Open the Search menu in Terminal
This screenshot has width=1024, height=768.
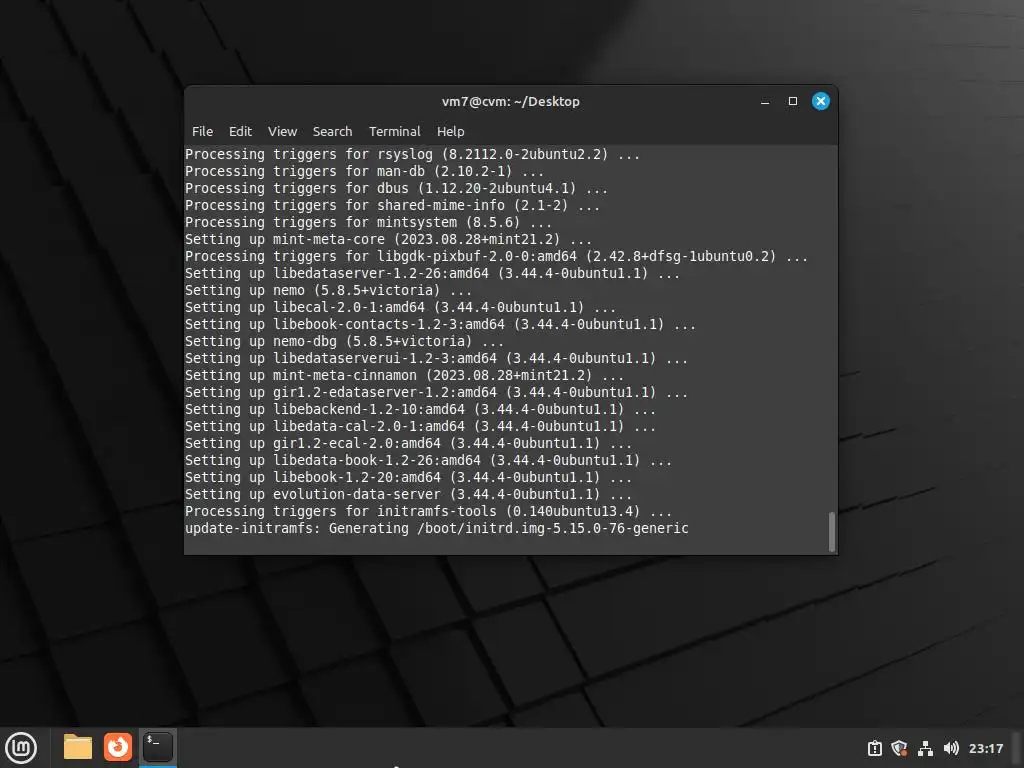[x=332, y=131]
